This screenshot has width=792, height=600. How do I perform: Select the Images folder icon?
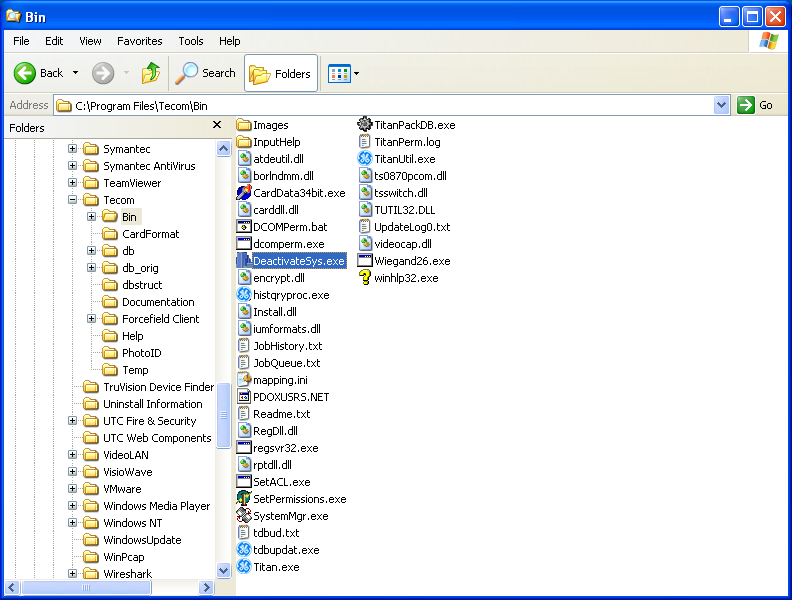pos(244,125)
